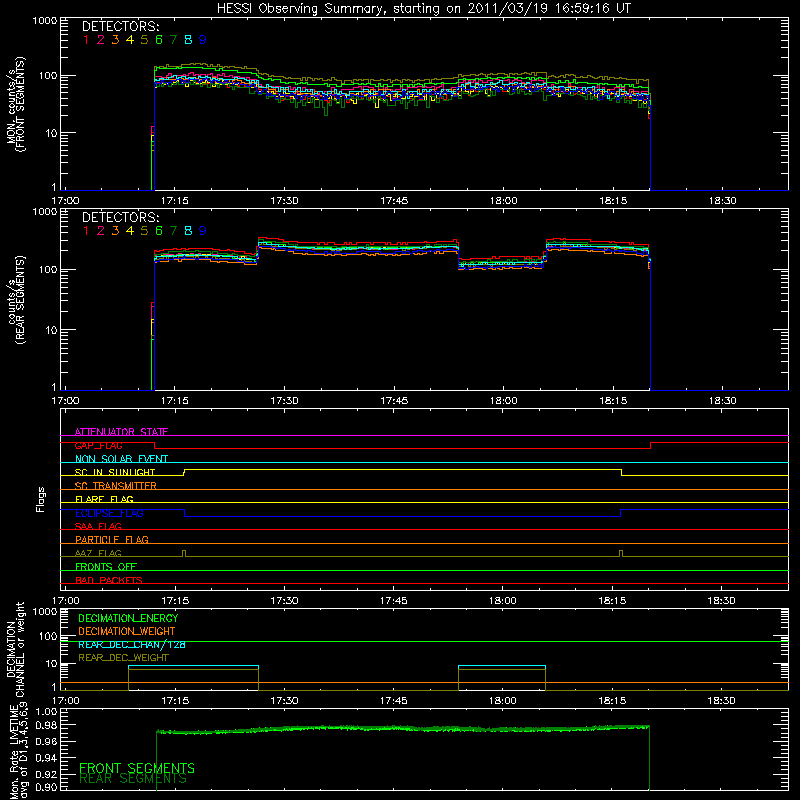
Task: Select magenta detector 2 in the front segments legend
Action: coord(101,40)
